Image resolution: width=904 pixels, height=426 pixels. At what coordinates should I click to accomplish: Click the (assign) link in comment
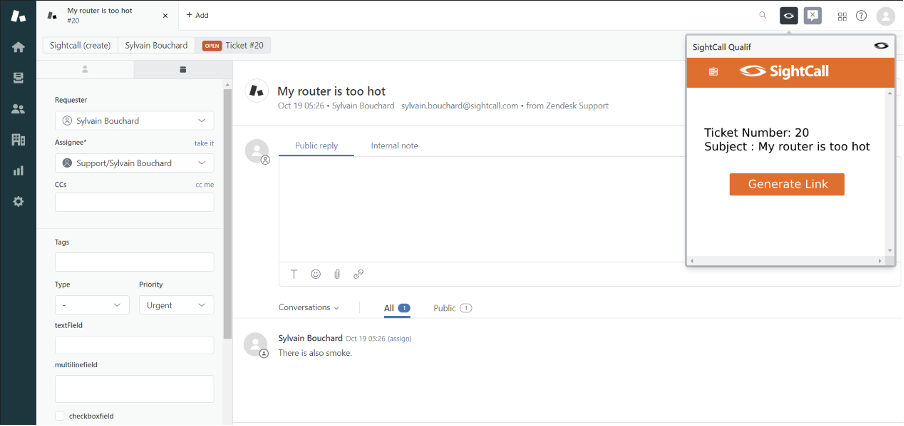(x=400, y=338)
